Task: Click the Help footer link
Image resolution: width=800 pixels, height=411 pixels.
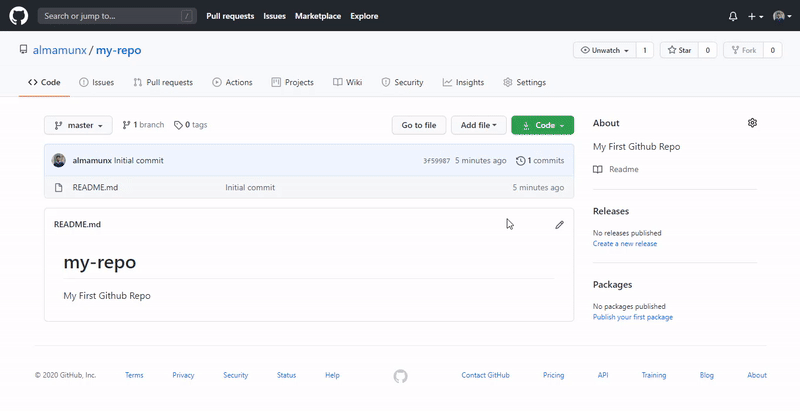Action: point(332,375)
